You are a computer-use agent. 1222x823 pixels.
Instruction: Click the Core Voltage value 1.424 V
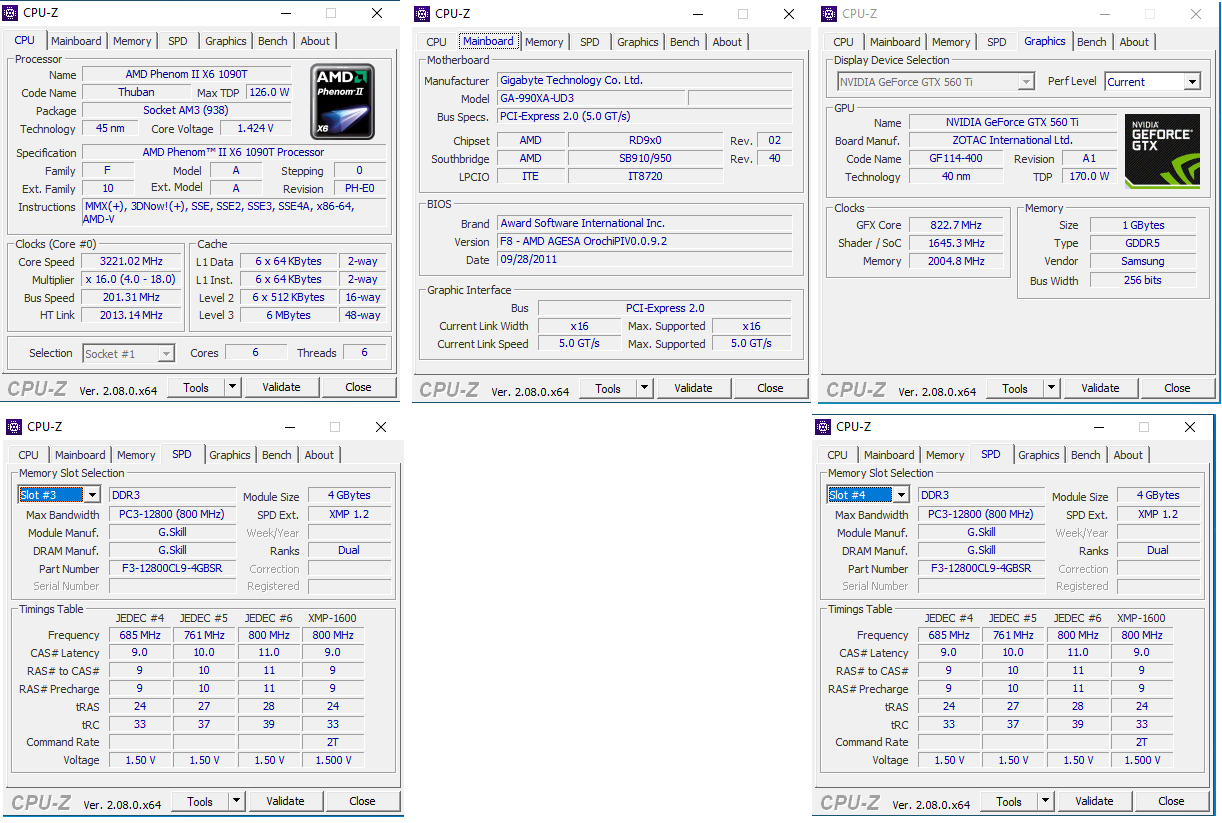(x=256, y=129)
